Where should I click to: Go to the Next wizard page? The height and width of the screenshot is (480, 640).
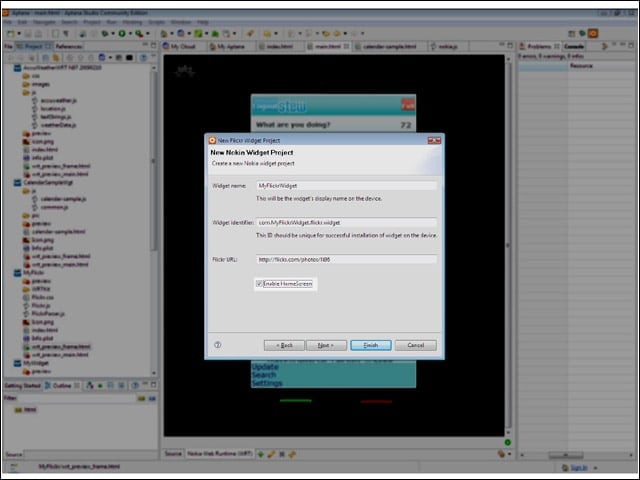pos(326,345)
